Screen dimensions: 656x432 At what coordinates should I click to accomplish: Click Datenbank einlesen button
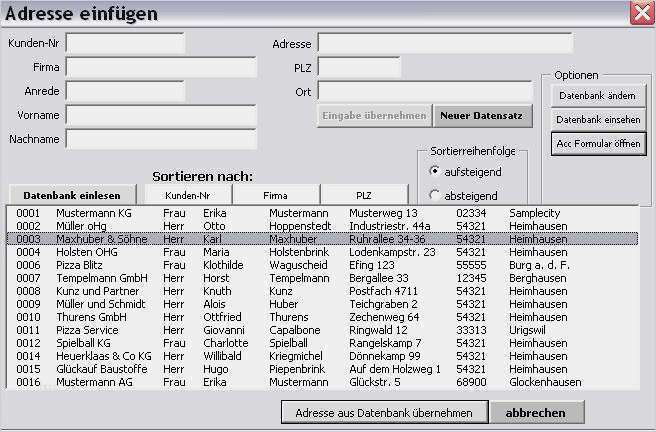coord(73,195)
